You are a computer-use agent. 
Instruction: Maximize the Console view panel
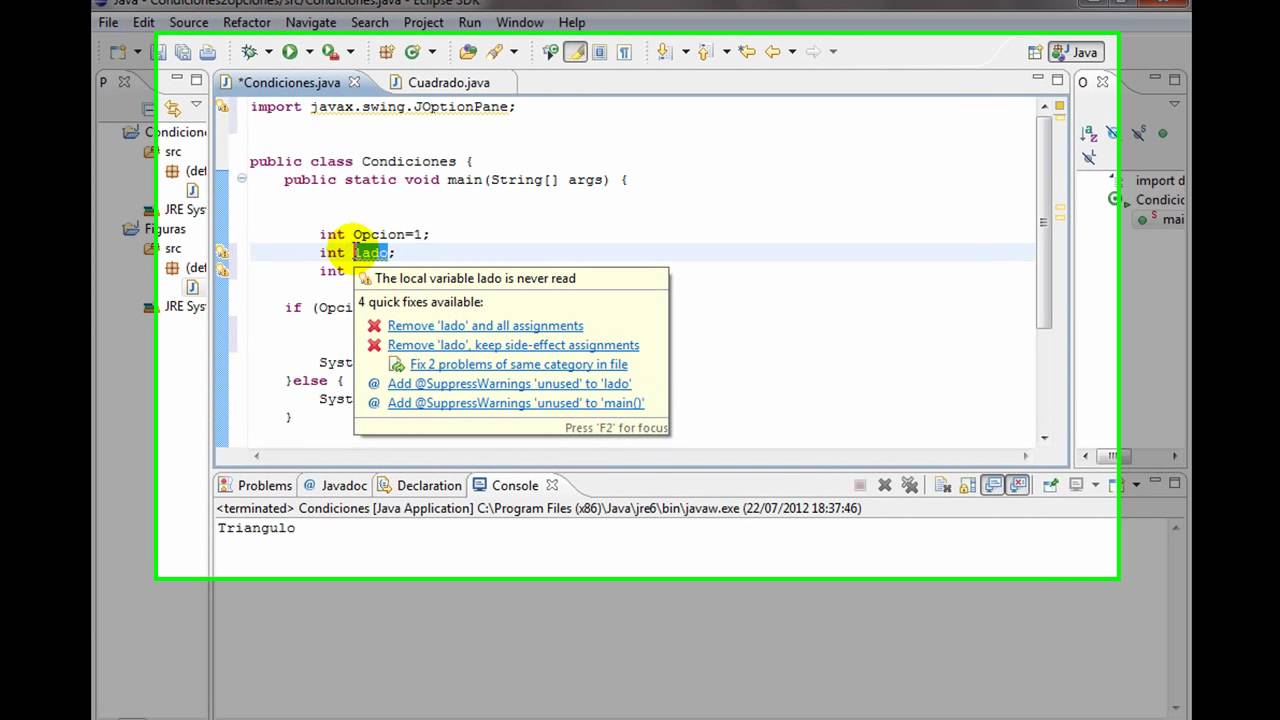[x=1174, y=484]
